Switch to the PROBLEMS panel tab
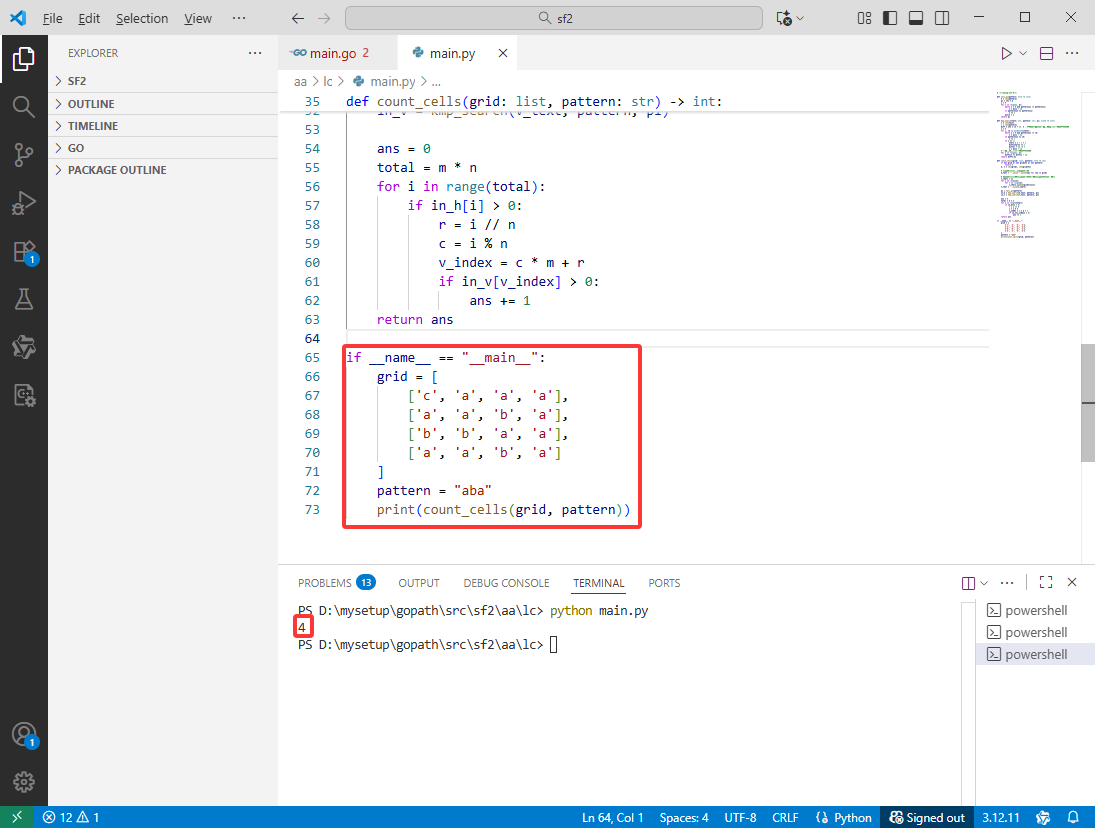1095x828 pixels. (x=336, y=583)
